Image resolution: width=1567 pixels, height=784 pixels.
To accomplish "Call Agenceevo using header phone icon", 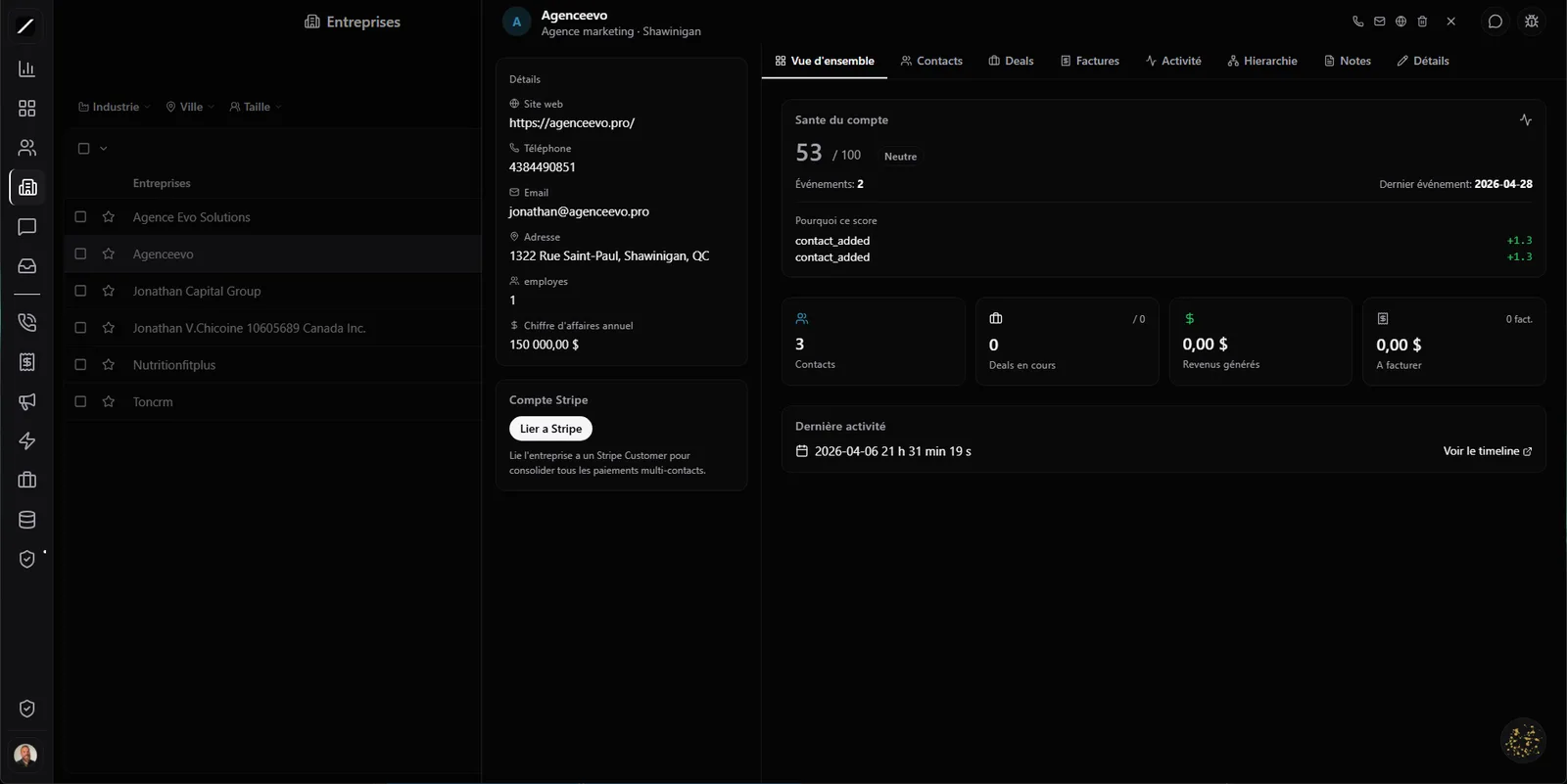I will [1357, 22].
